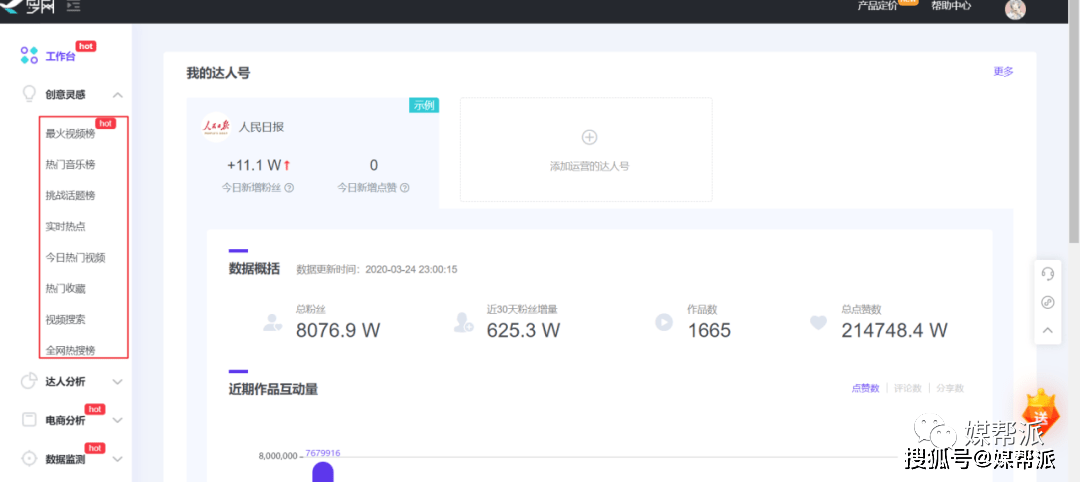1080x482 pixels.
Task: Click the 1665 works count value
Action: [709, 331]
